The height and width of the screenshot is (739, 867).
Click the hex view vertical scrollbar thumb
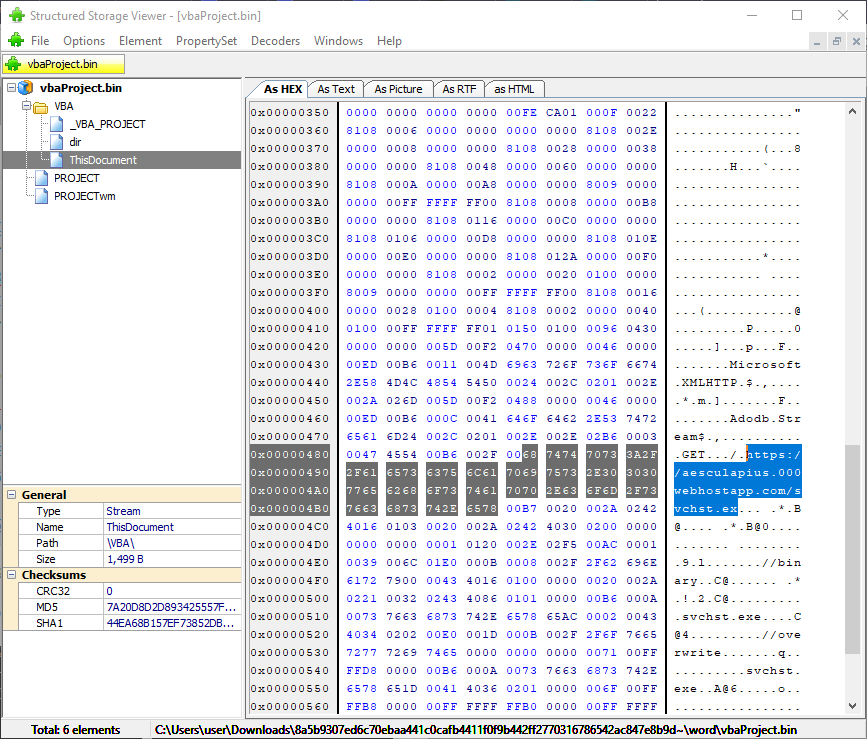click(852, 551)
